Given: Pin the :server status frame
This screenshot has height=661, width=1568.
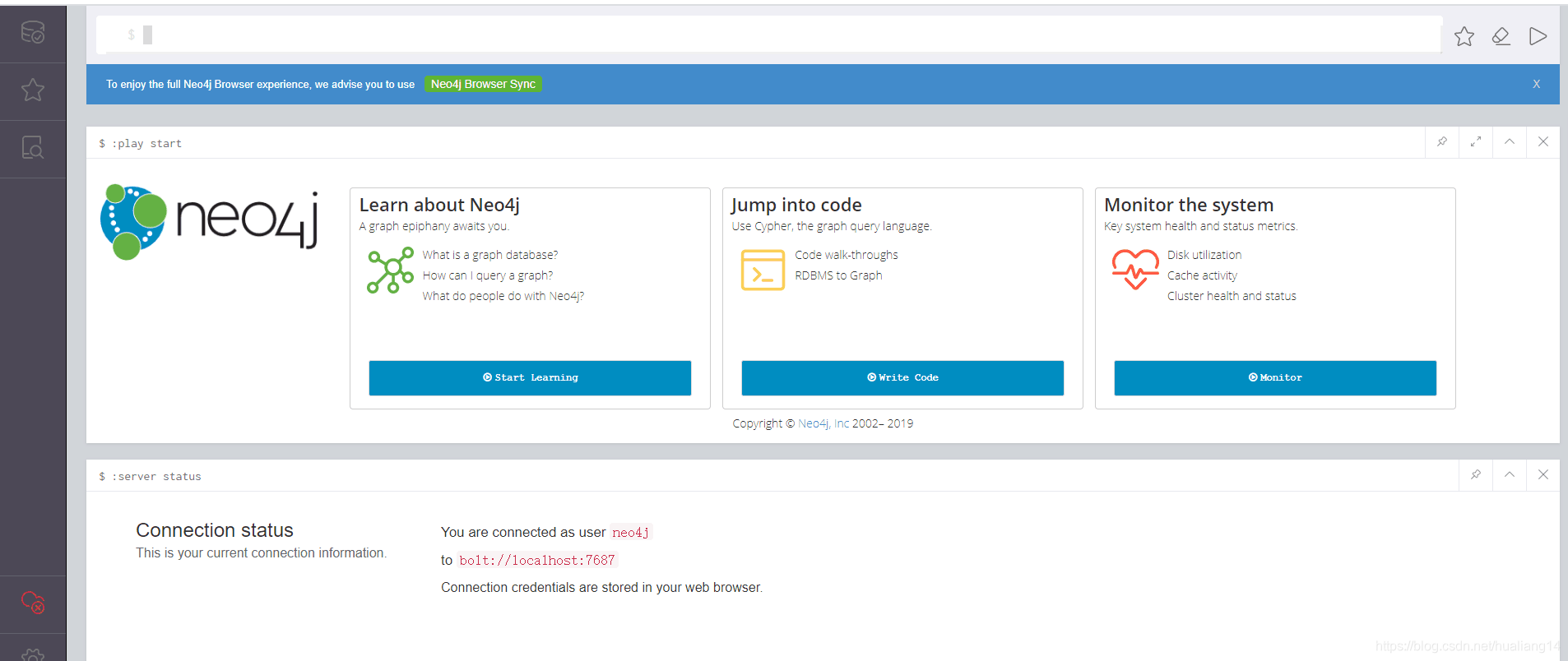Looking at the screenshot, I should pyautogui.click(x=1476, y=475).
